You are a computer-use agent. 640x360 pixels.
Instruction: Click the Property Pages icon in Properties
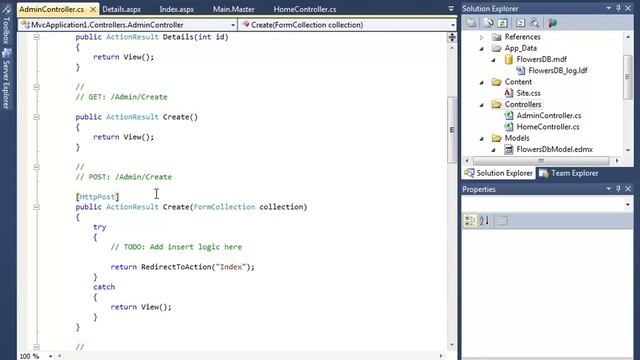click(x=502, y=221)
